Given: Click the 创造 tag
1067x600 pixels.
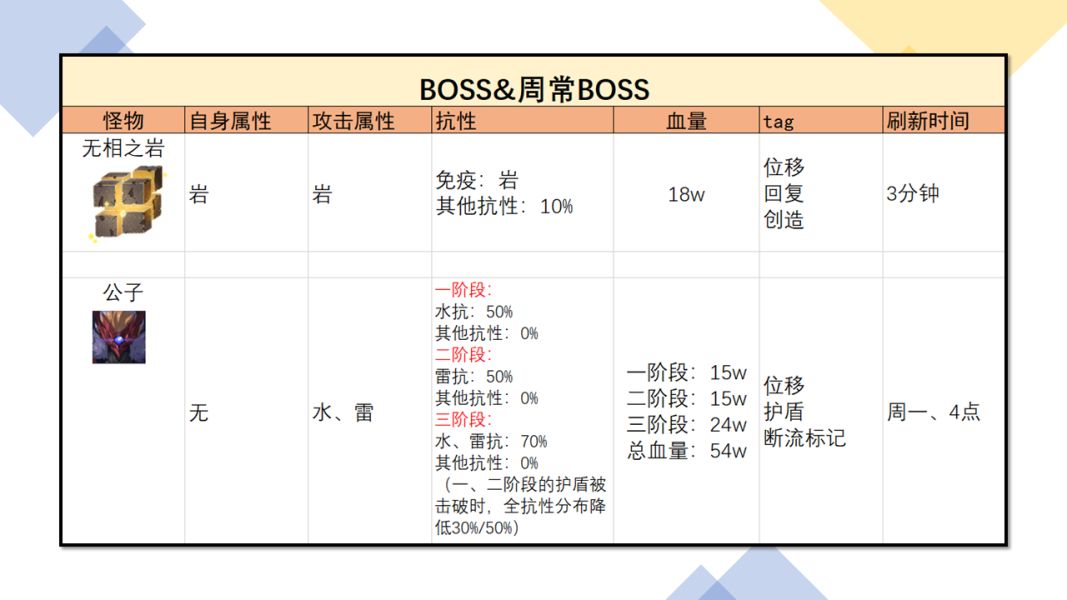Looking at the screenshot, I should coord(783,220).
